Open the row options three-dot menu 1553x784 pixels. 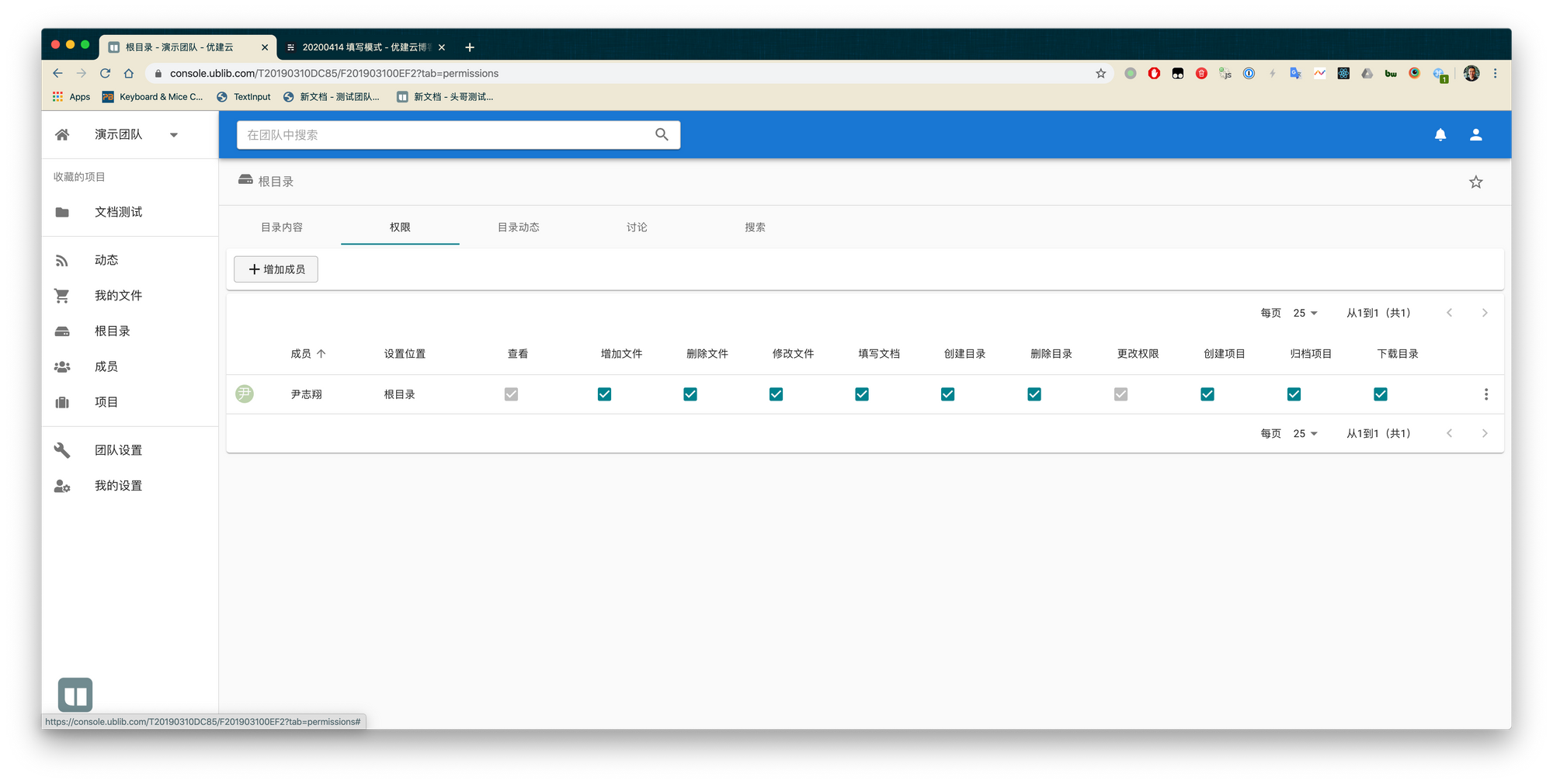pyautogui.click(x=1485, y=394)
